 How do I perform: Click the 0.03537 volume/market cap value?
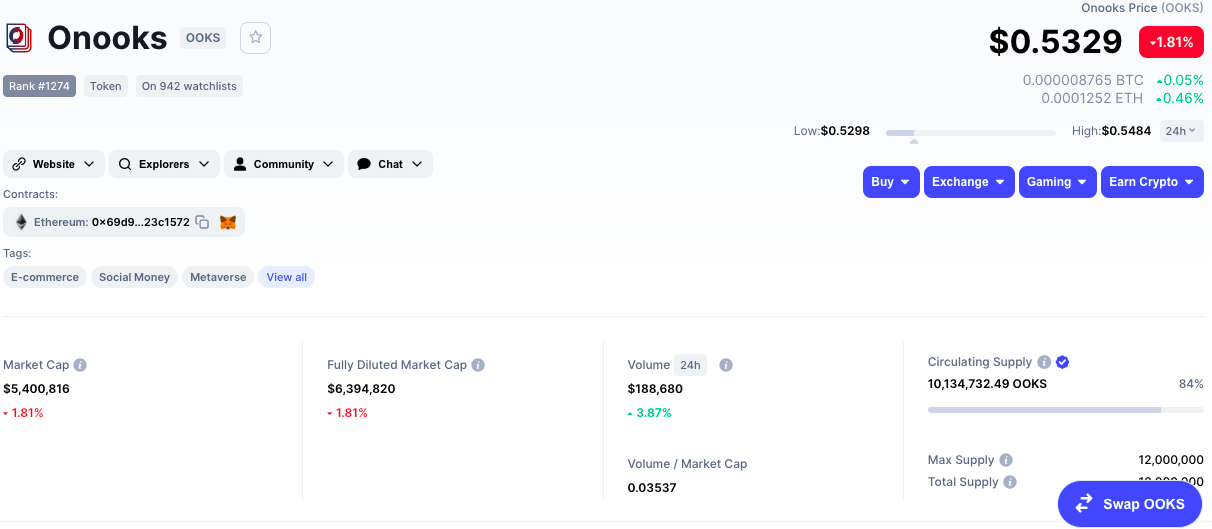pyautogui.click(x=652, y=488)
